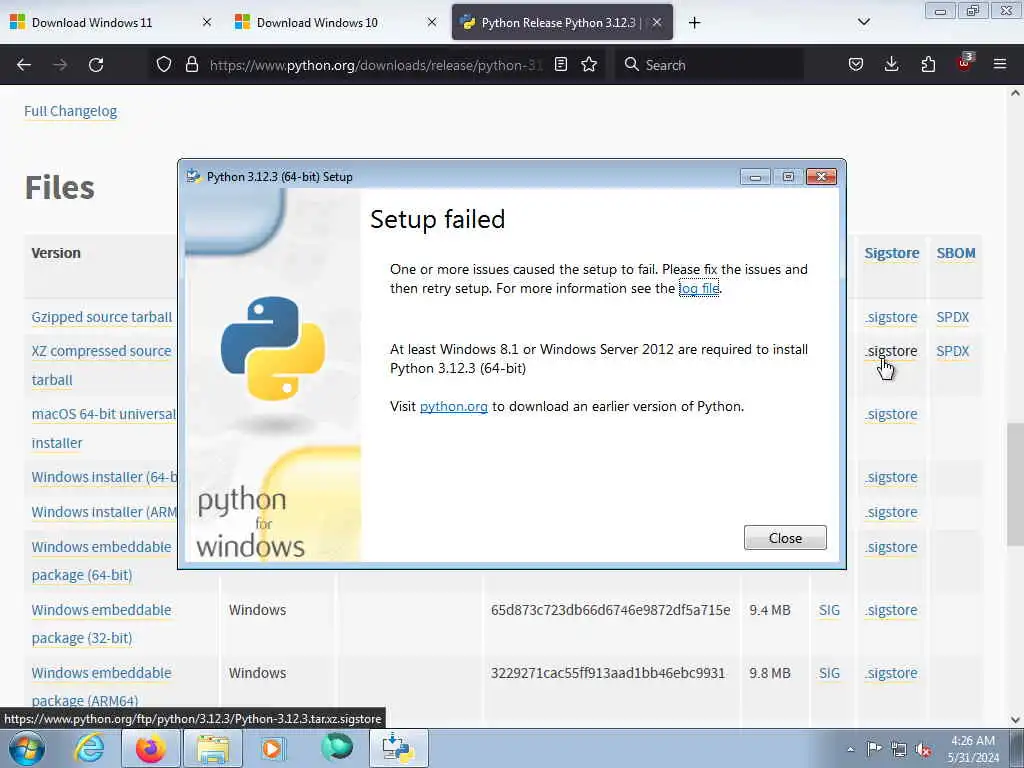This screenshot has height=768, width=1024.
Task: Reload the page with the refresh icon
Action: point(96,65)
